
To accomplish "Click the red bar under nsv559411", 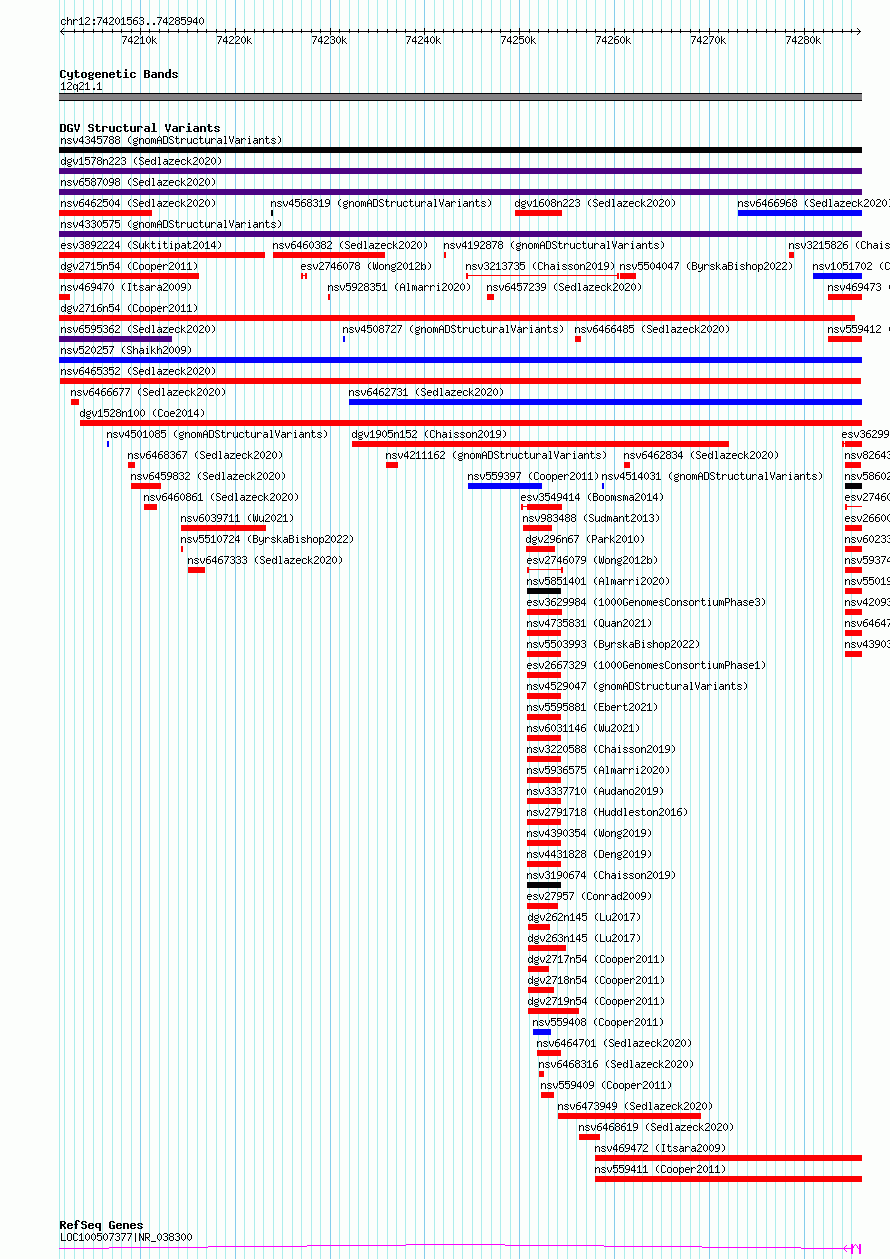I will pos(728,1179).
